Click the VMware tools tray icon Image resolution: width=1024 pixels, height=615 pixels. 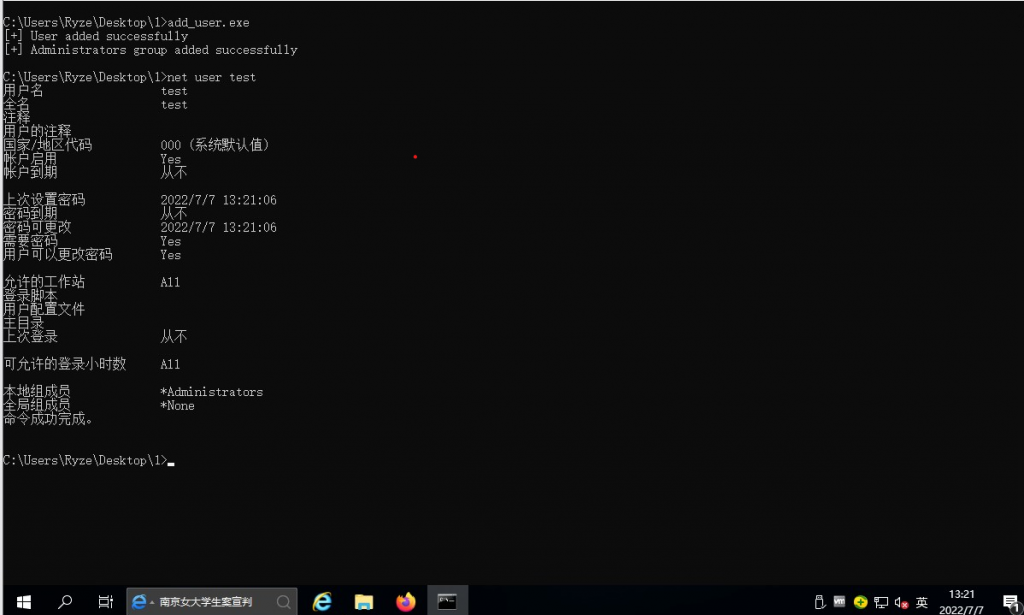(840, 602)
